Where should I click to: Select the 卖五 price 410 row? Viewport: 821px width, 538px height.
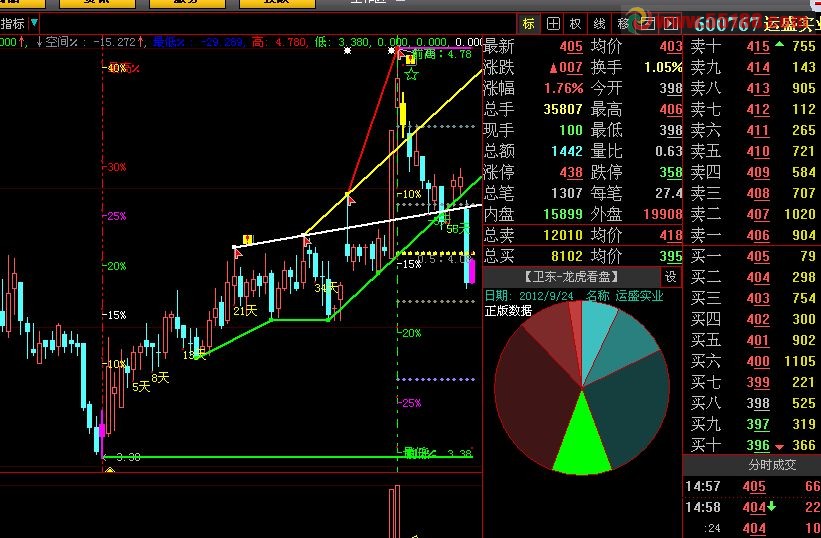(752, 151)
